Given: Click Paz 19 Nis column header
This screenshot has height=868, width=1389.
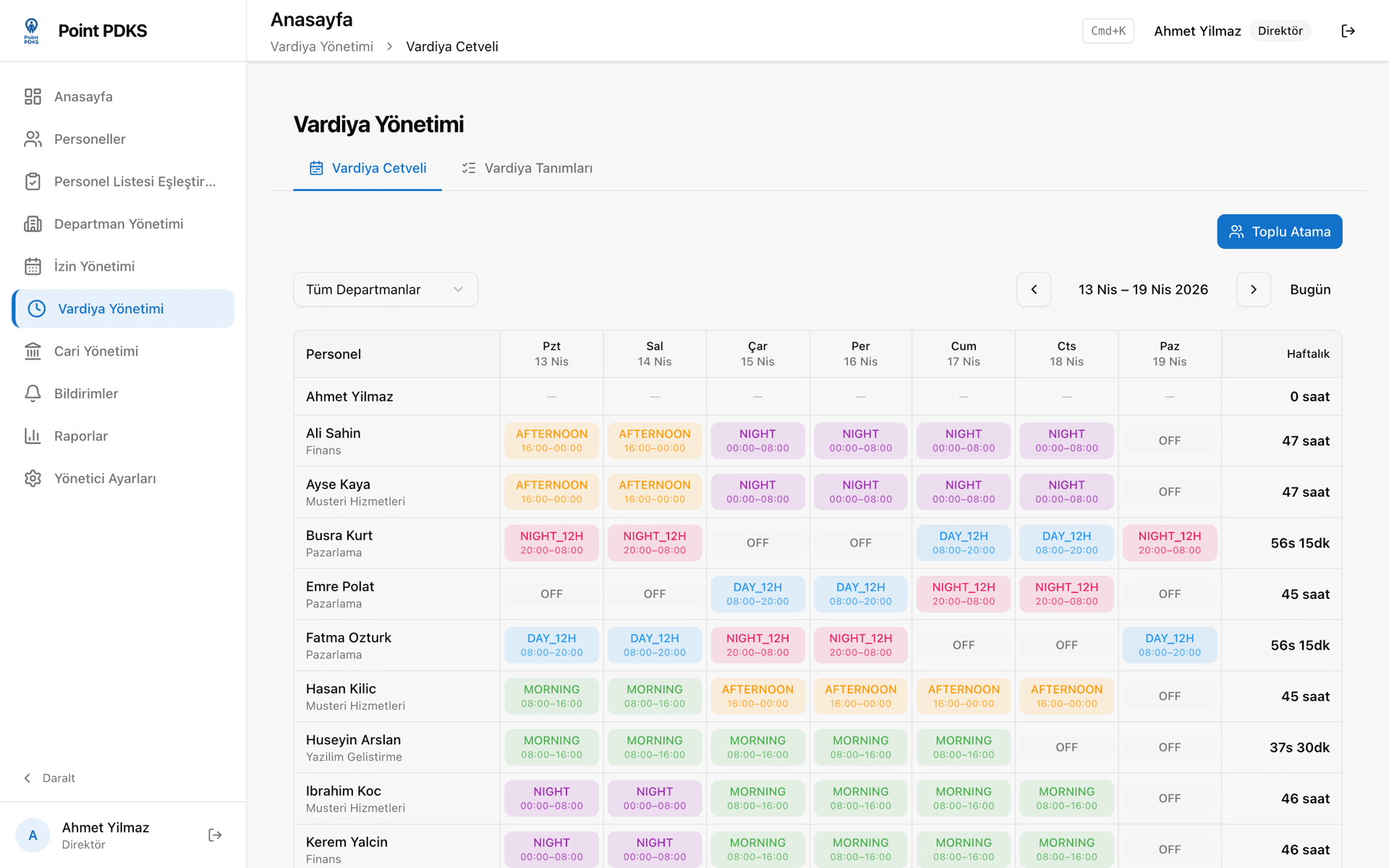Looking at the screenshot, I should point(1170,354).
